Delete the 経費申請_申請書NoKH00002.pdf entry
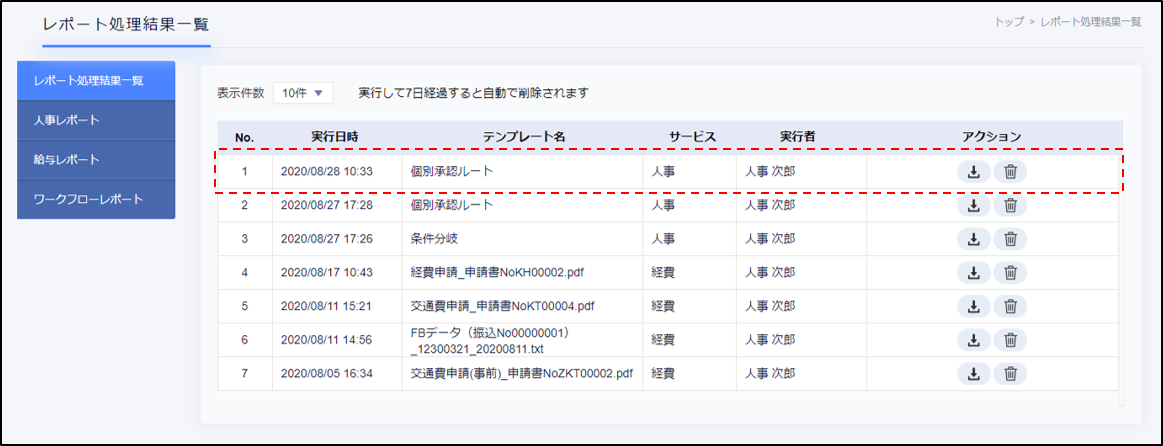 tap(1010, 273)
